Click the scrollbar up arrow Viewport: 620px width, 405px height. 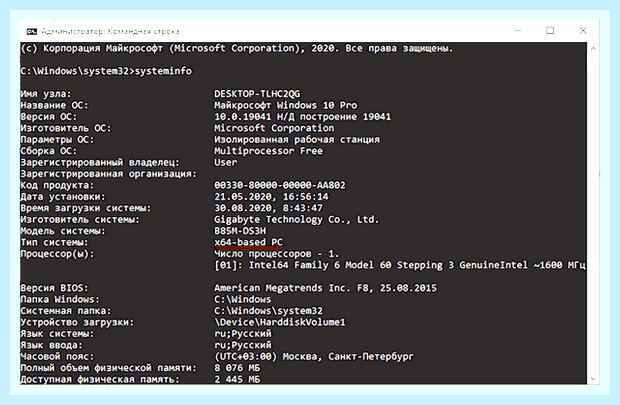tap(593, 49)
